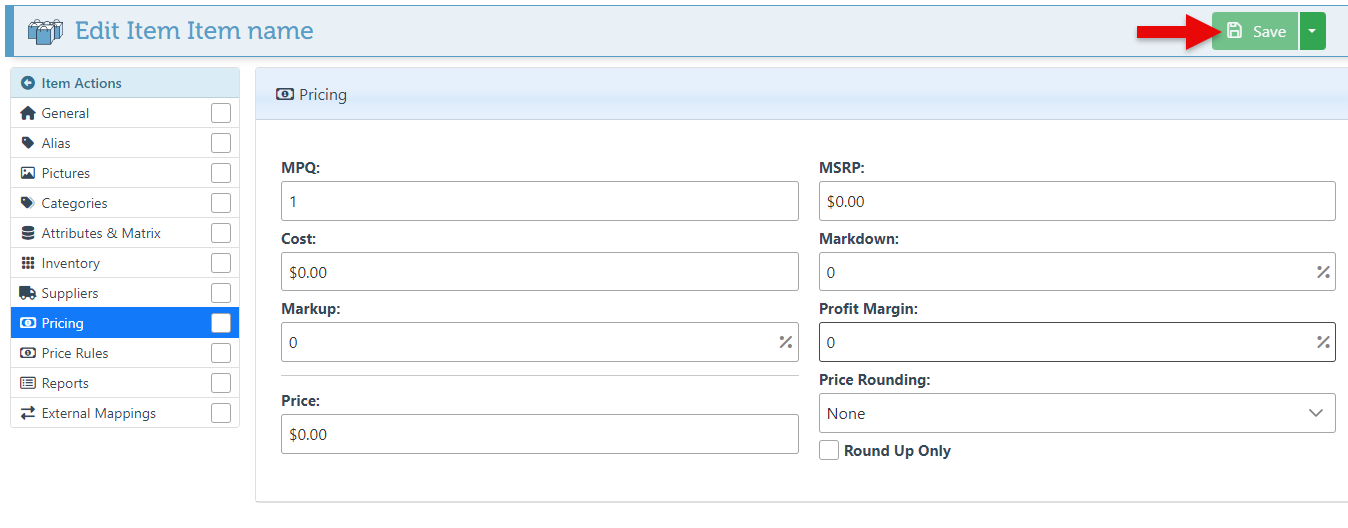Open the Price Rounding dropdown
The image size is (1348, 528).
click(x=1076, y=413)
